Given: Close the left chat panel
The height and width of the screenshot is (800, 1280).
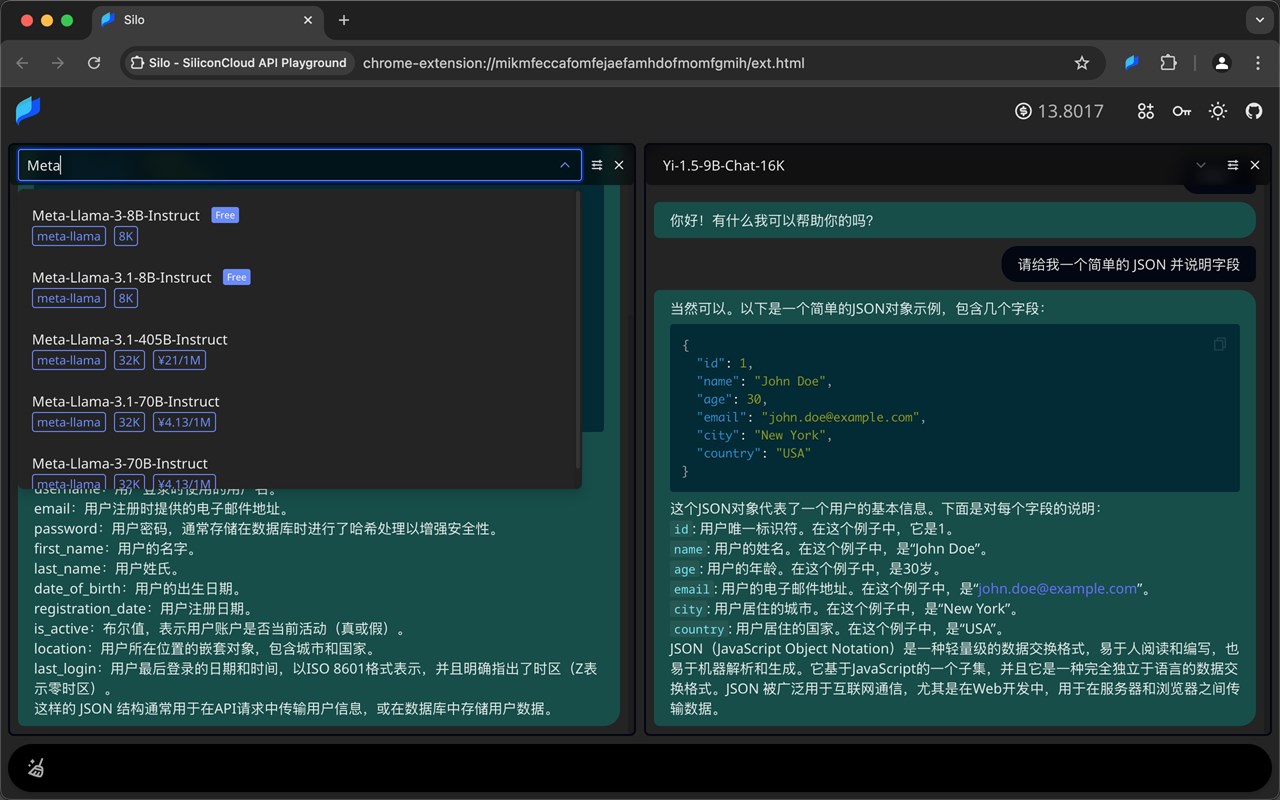Looking at the screenshot, I should click(619, 165).
